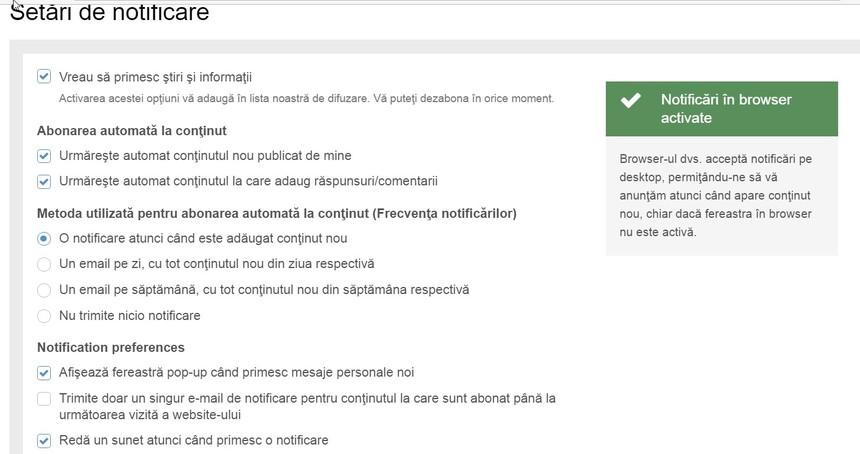Viewport: 860px width, 454px height.
Task: Select 'Nu trimite nicio notificare' radio button
Action: (44, 316)
